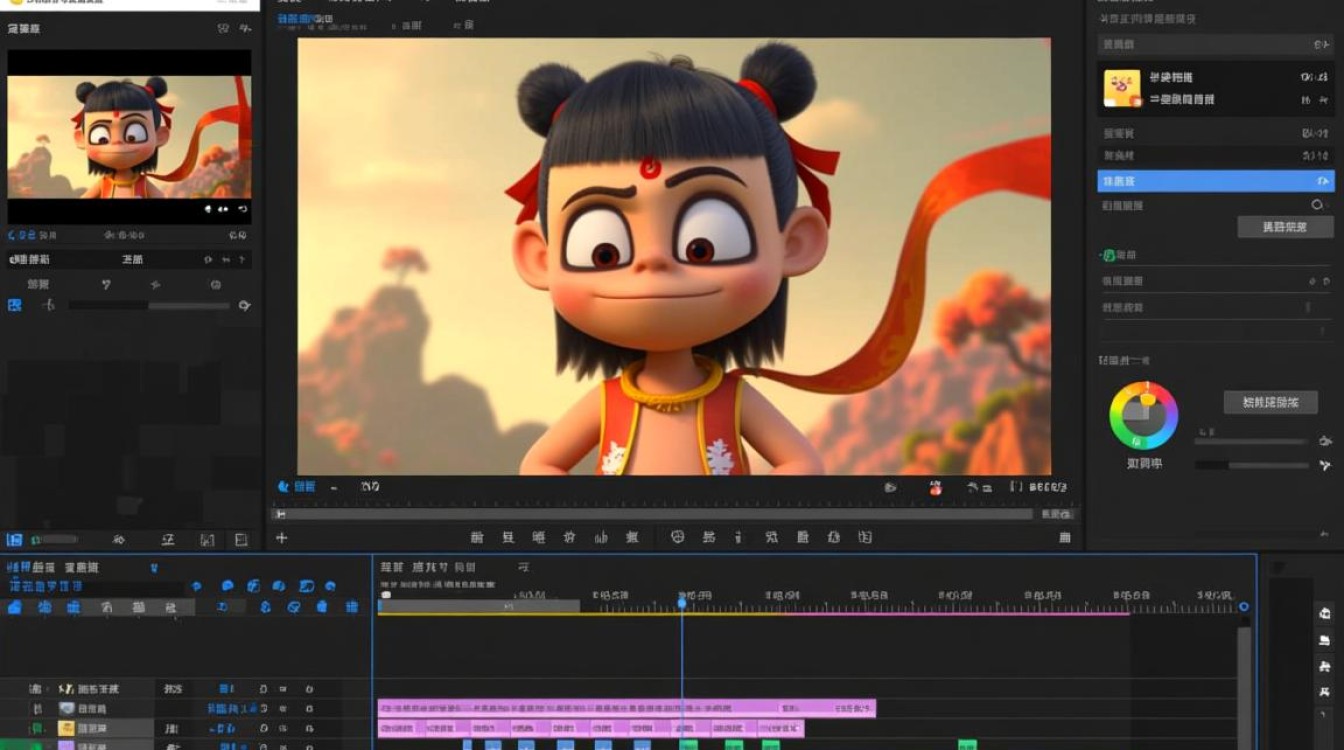Click the blue circle marker at the timeline ruler's end
This screenshot has width=1344, height=750.
(x=1244, y=607)
